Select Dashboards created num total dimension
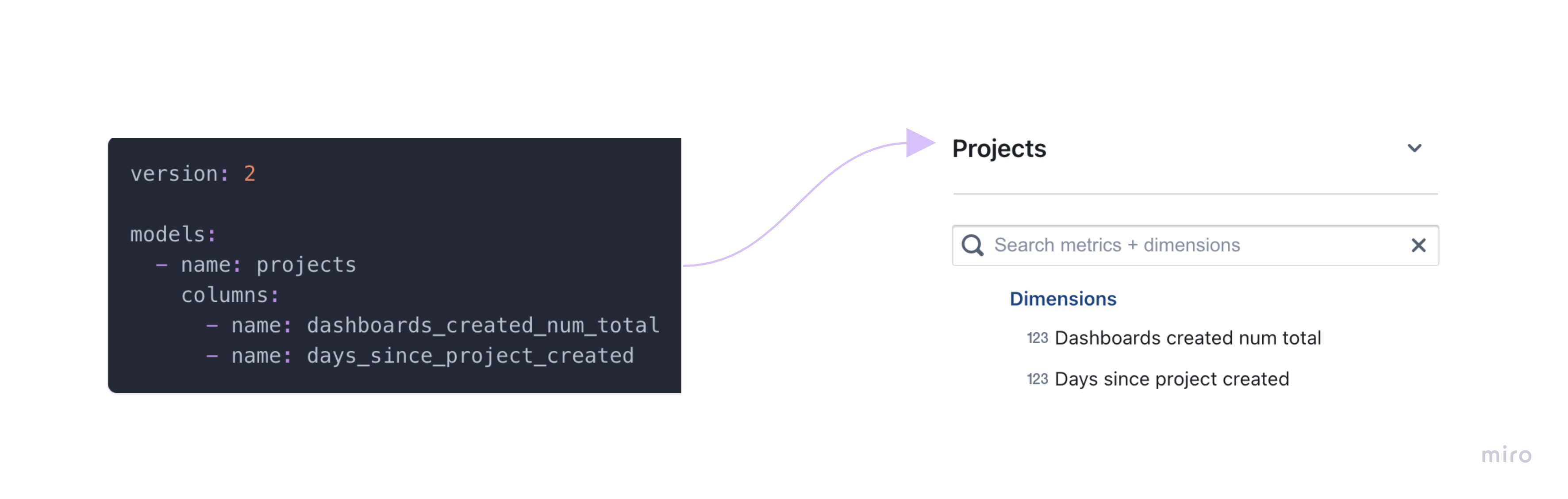The height and width of the screenshot is (499, 1568). 1188,338
